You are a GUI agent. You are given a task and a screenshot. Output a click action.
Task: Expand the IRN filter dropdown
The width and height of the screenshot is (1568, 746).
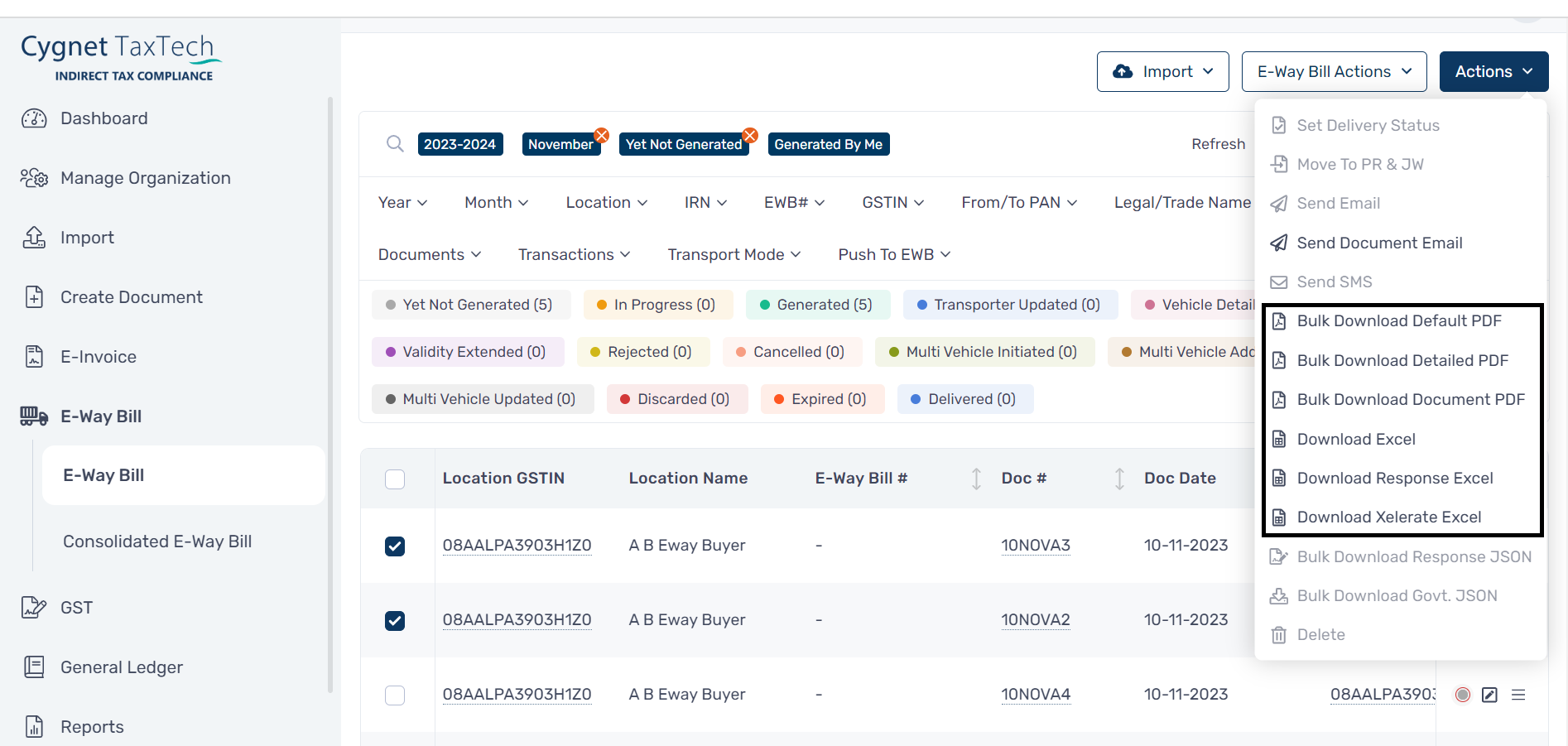pyautogui.click(x=706, y=202)
